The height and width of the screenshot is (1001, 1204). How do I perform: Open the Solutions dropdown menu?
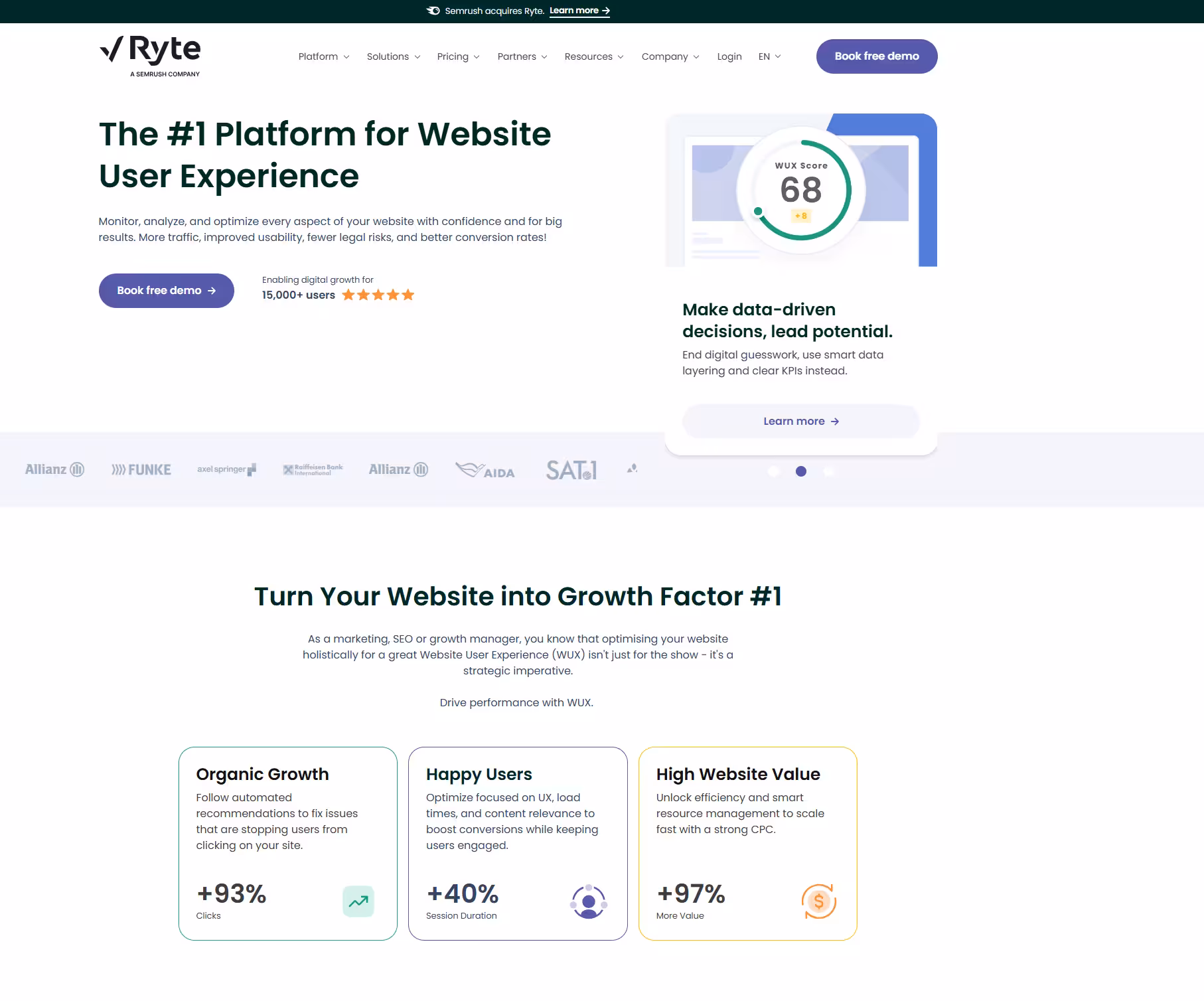(x=394, y=56)
